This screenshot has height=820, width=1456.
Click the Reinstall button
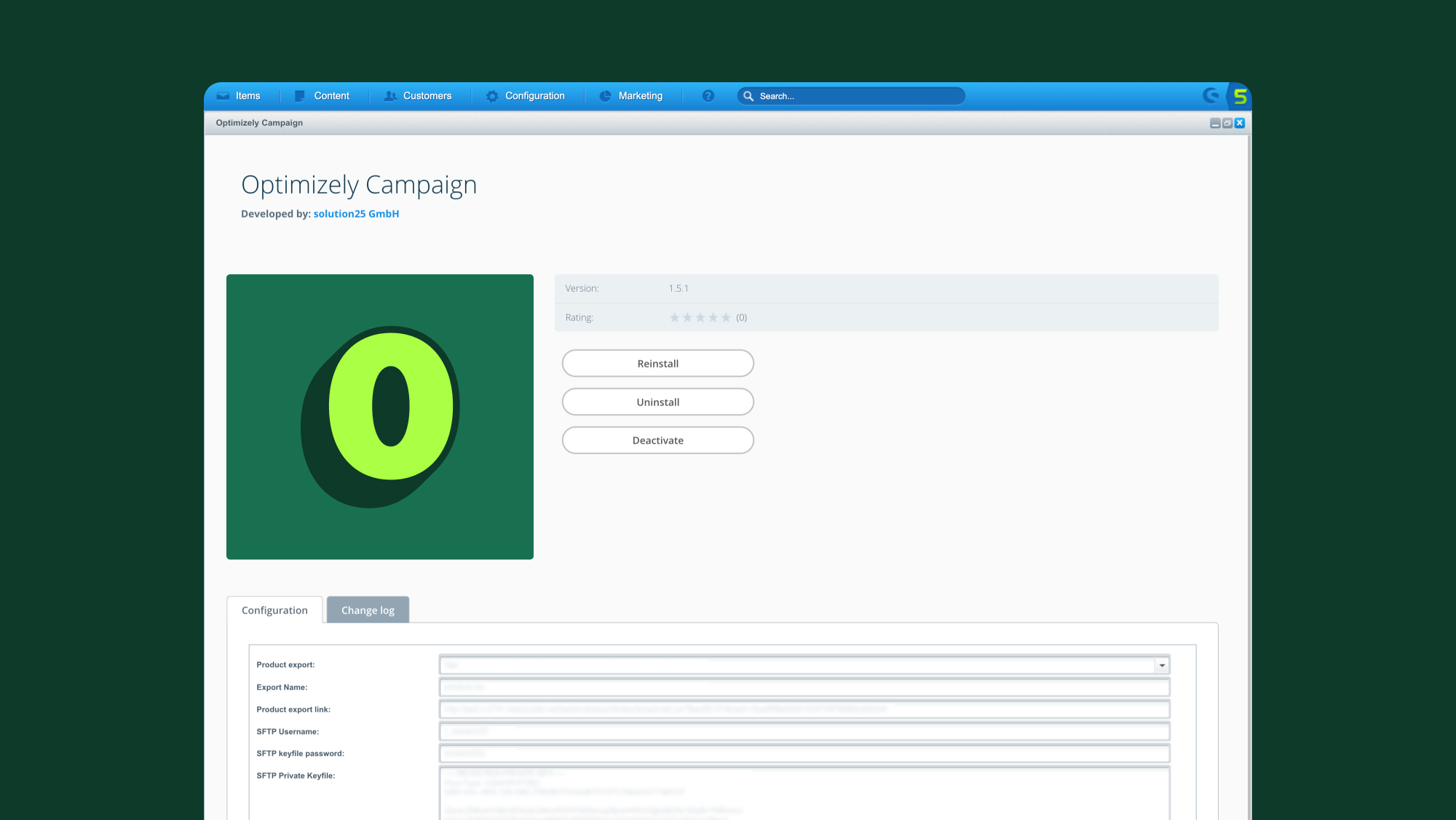(658, 363)
